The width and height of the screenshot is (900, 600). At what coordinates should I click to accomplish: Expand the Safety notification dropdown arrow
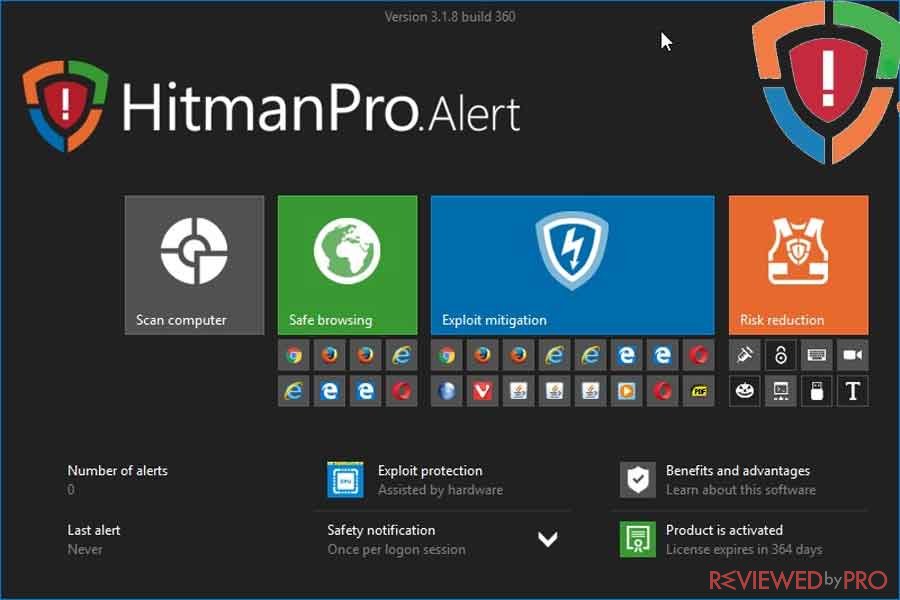(x=548, y=539)
